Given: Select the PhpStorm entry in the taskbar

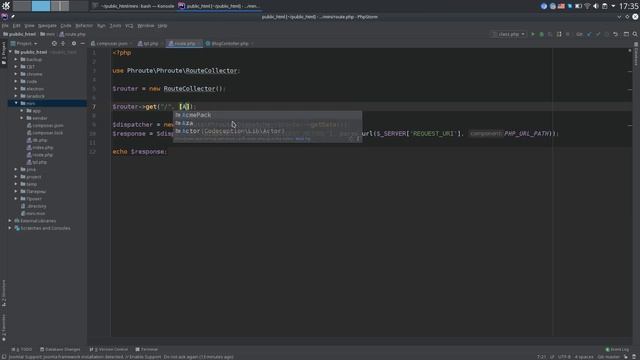Looking at the screenshot, I should point(219,6).
